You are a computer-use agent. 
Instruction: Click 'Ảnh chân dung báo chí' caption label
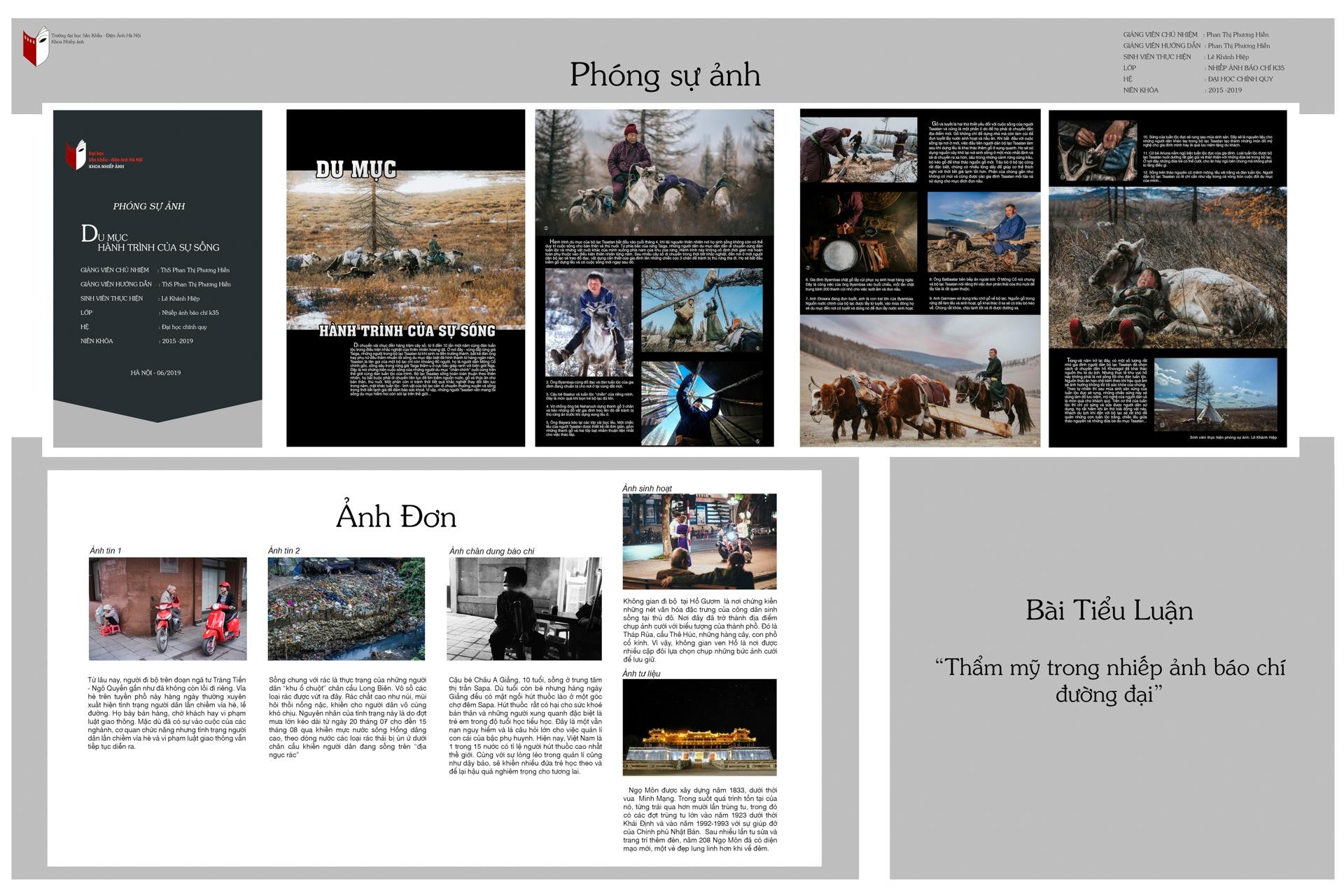pyautogui.click(x=491, y=551)
